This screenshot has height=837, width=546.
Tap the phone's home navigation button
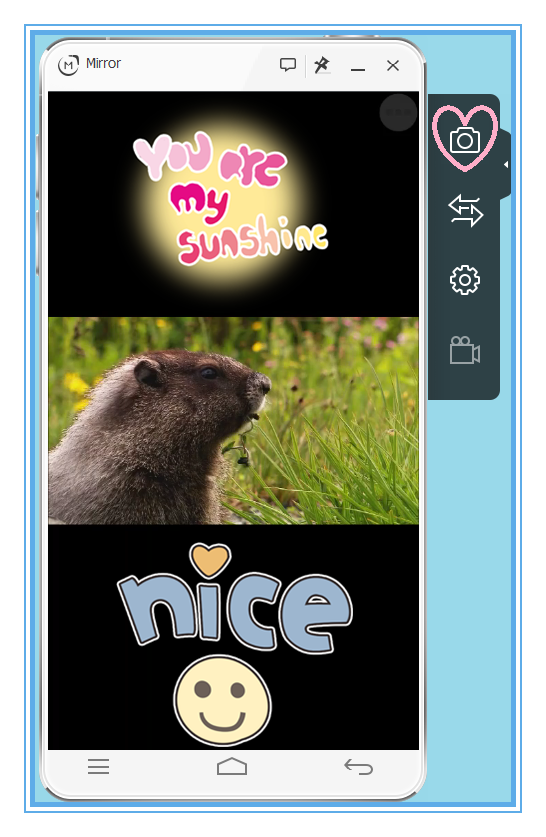coord(232,766)
